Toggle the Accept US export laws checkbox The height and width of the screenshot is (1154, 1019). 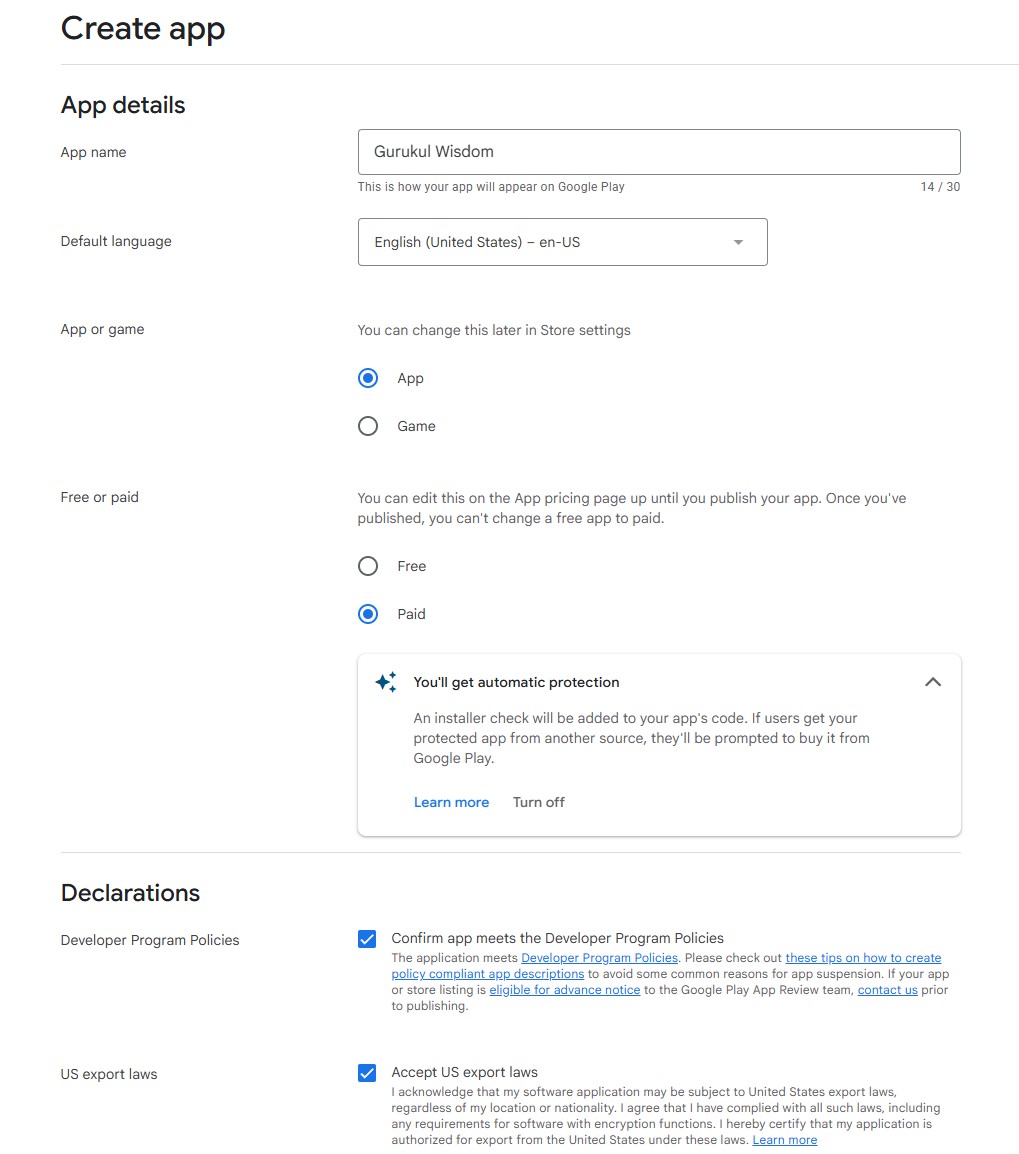click(x=367, y=1073)
